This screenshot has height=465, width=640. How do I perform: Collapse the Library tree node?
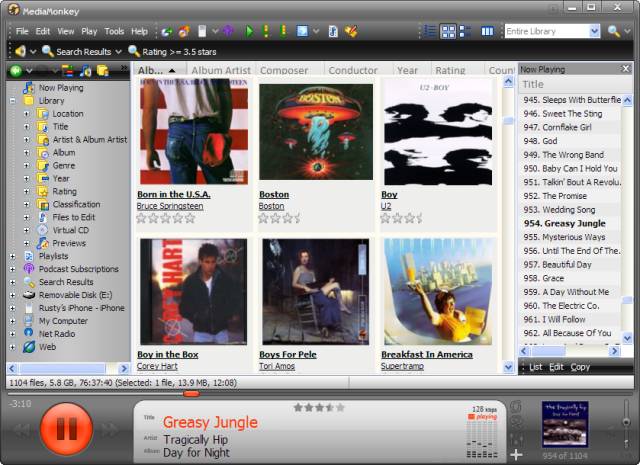pos(12,101)
